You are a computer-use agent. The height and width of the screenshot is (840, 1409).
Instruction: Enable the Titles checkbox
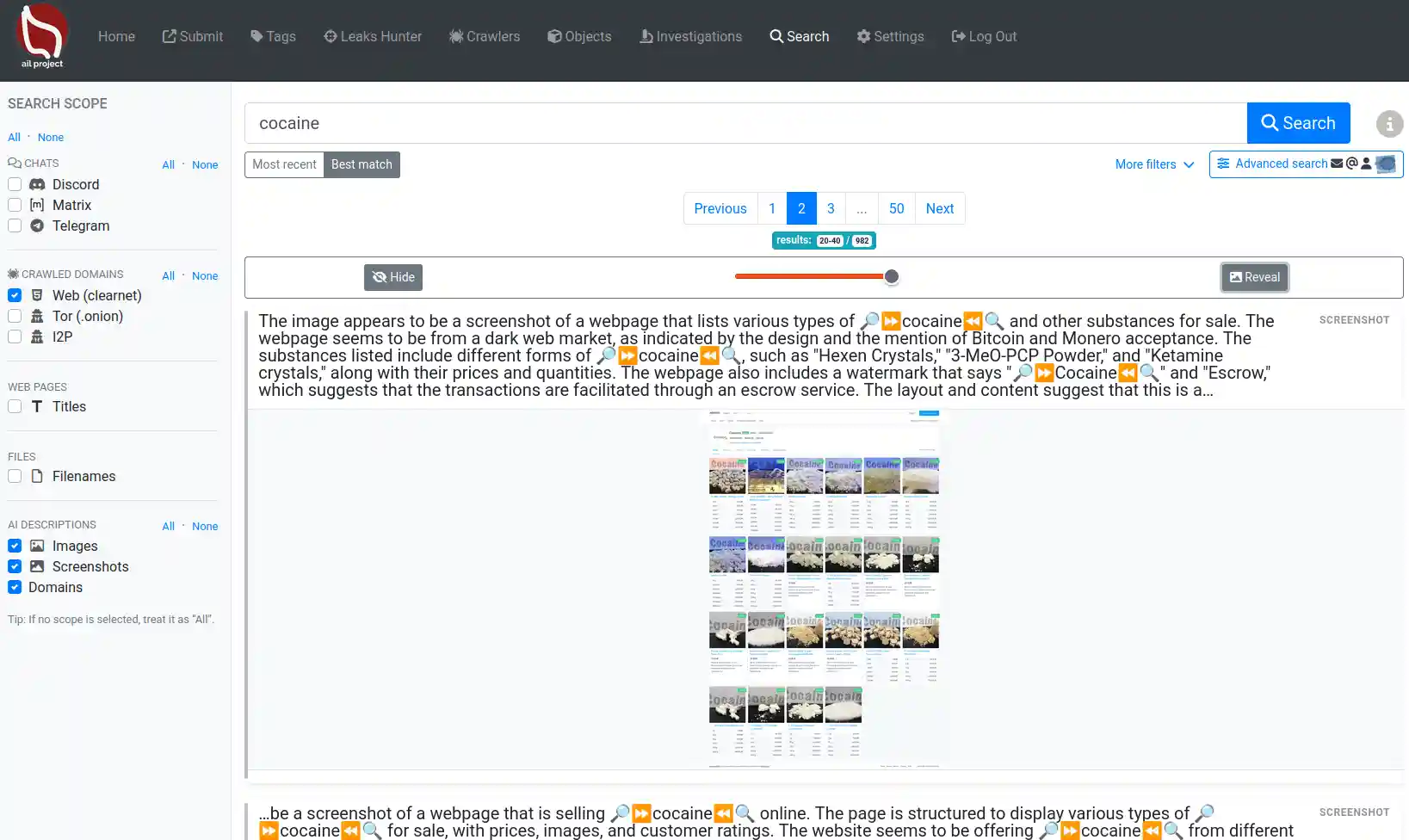pyautogui.click(x=15, y=406)
